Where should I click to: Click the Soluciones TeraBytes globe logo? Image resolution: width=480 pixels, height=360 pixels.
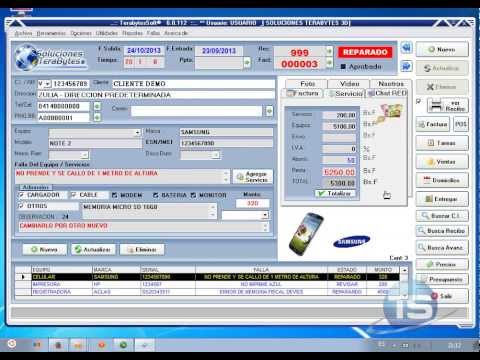tap(51, 58)
